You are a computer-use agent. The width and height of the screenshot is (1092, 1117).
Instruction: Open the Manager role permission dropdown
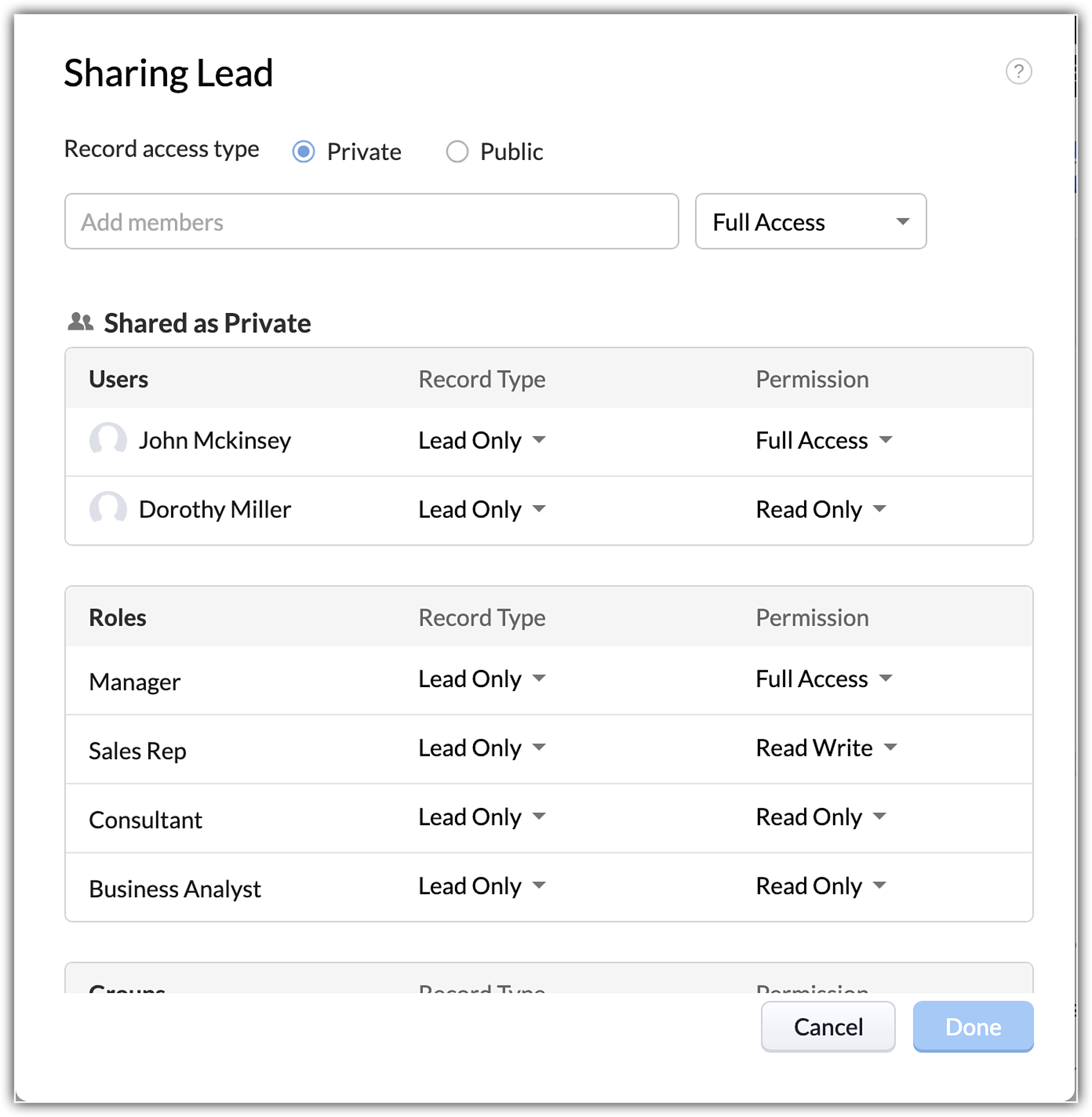824,679
